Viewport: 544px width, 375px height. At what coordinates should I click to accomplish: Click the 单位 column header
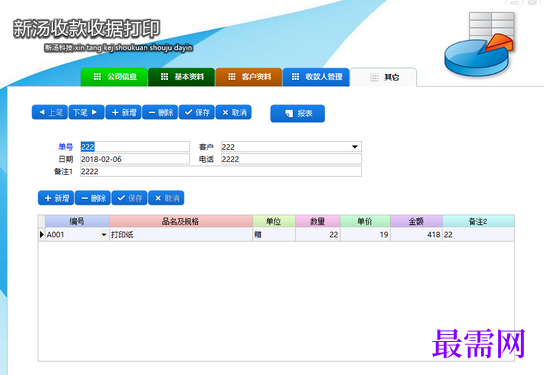coord(274,221)
